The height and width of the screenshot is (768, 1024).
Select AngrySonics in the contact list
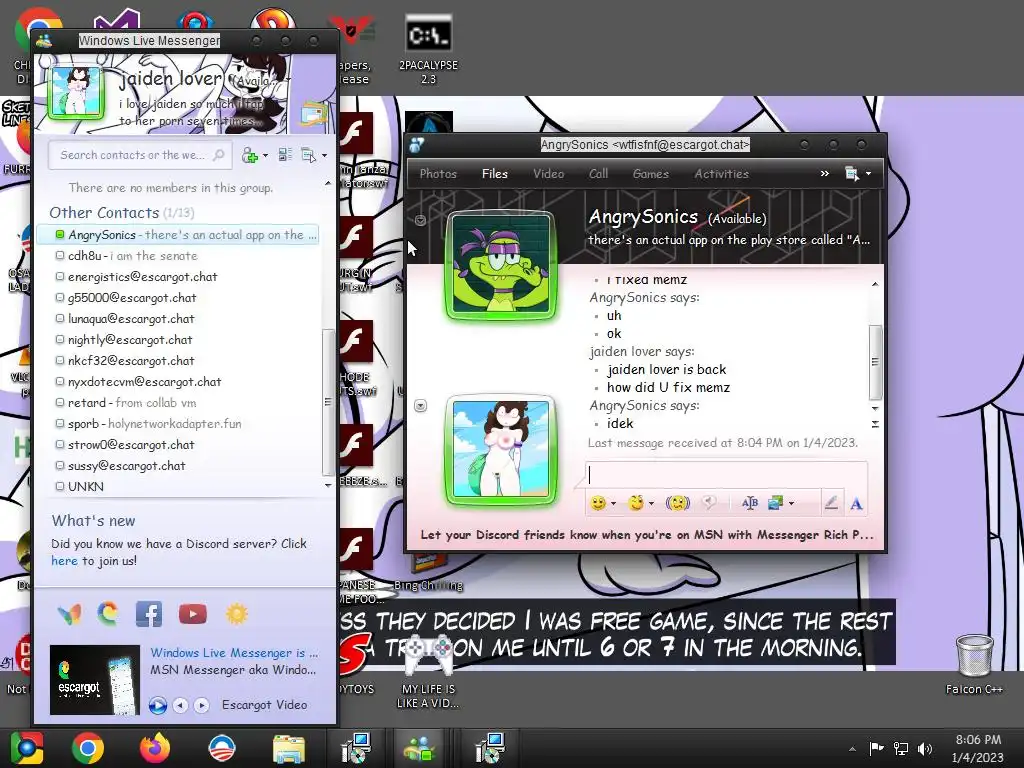[x=178, y=234]
